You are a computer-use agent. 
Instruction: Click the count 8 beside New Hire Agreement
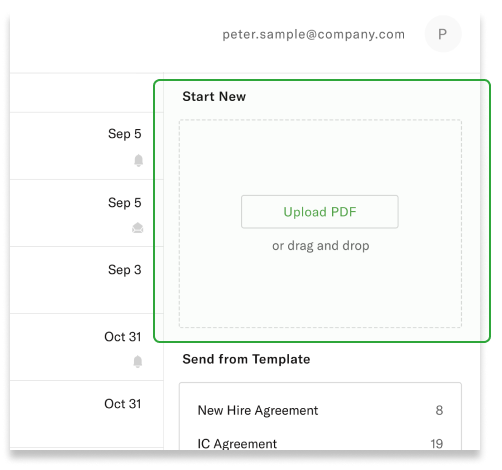click(439, 410)
